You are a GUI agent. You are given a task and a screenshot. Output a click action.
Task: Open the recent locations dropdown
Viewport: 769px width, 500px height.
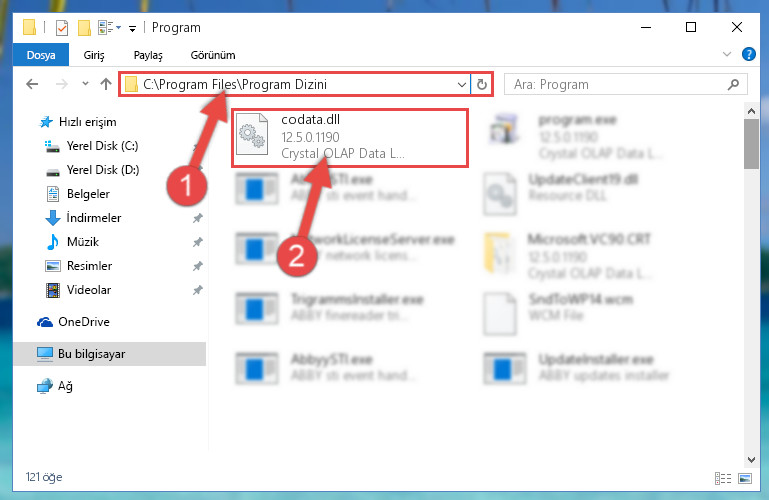[85, 84]
